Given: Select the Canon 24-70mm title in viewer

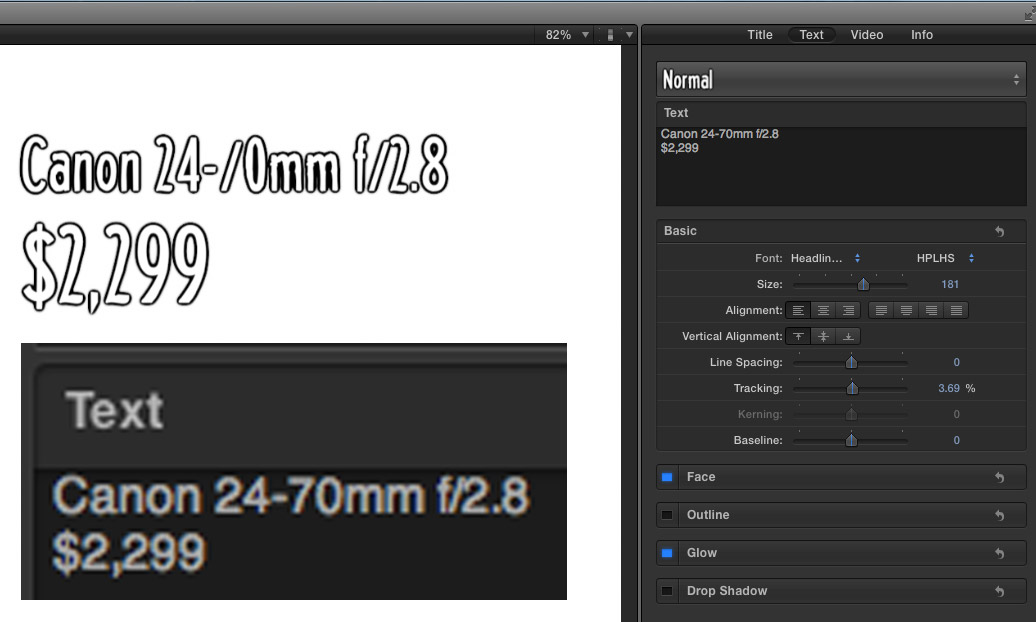Looking at the screenshot, I should coord(235,164).
